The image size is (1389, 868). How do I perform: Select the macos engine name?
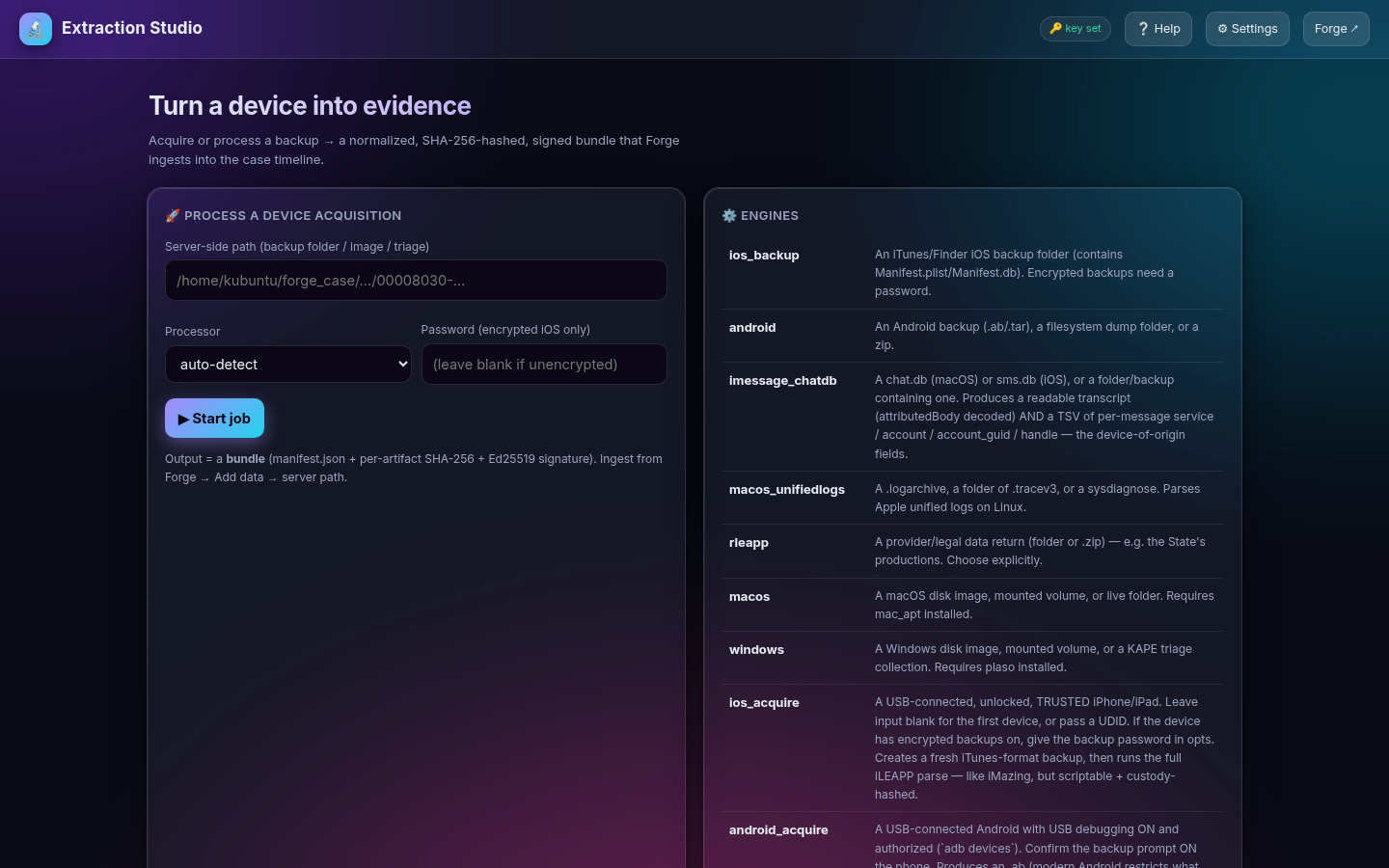point(749,597)
